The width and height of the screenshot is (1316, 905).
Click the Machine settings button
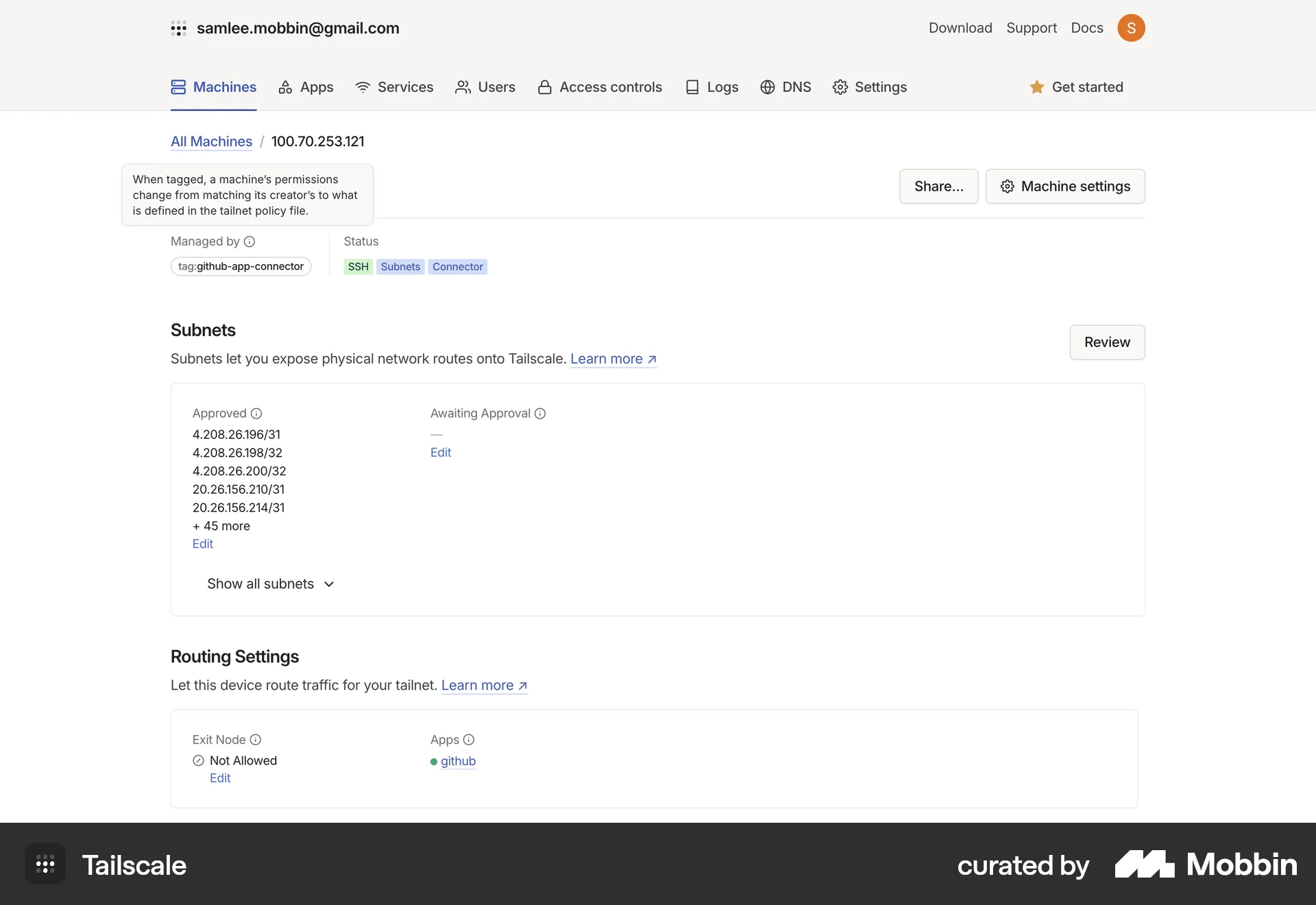(x=1065, y=186)
